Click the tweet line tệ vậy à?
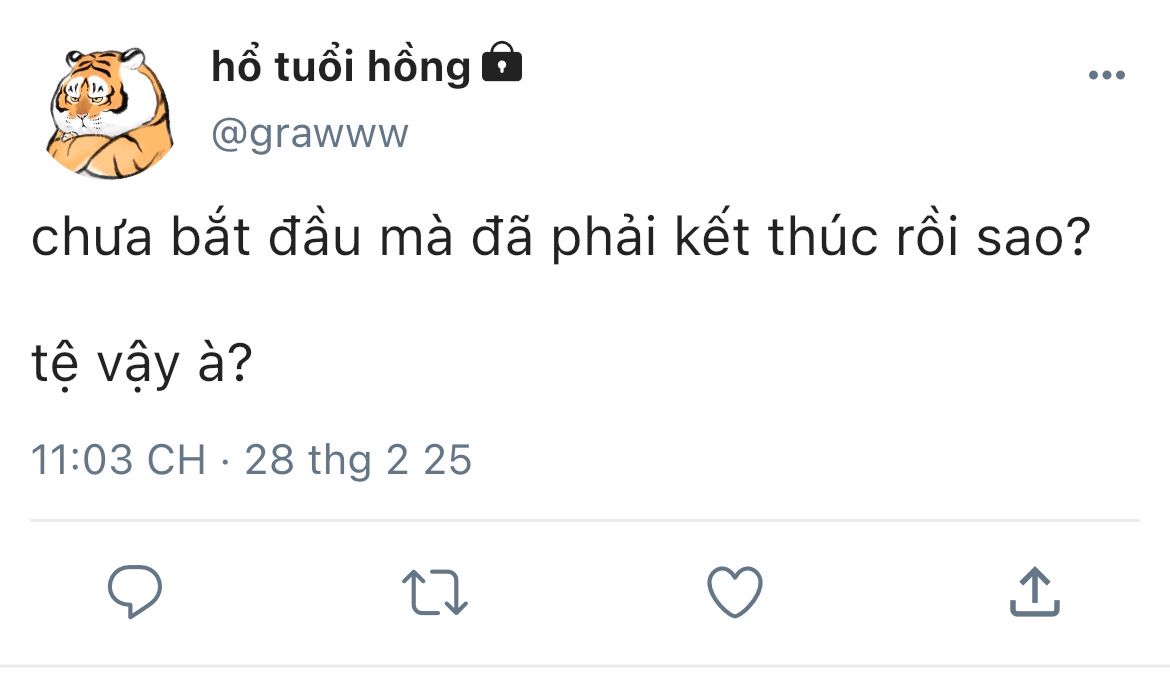Viewport: 1170px width, 684px height. pyautogui.click(x=142, y=364)
